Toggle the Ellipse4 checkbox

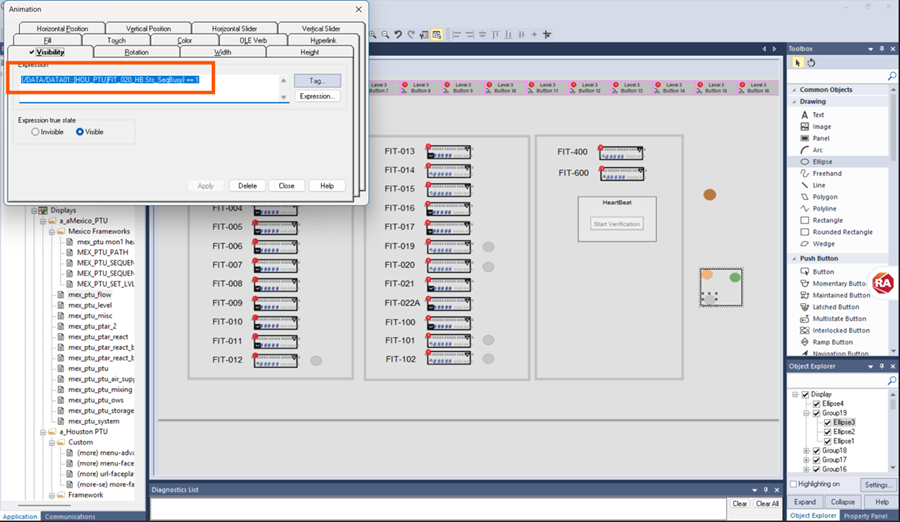(817, 404)
